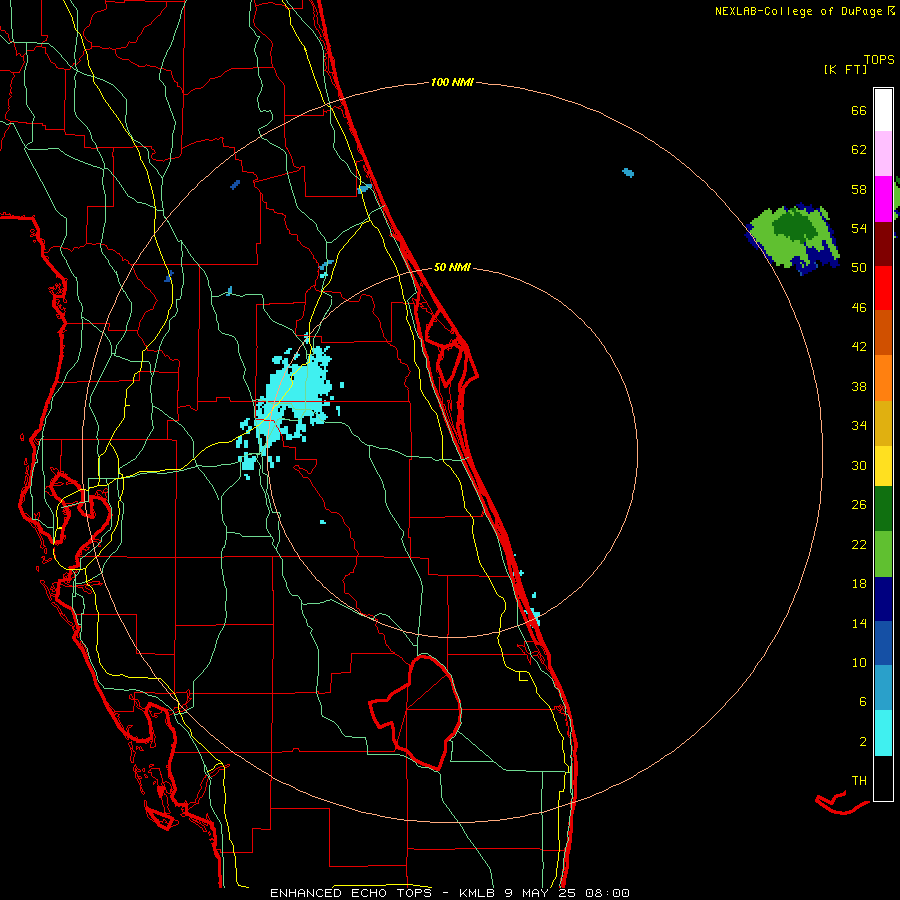900x900 pixels.
Task: Select the light blue legend band
Action: (883, 688)
